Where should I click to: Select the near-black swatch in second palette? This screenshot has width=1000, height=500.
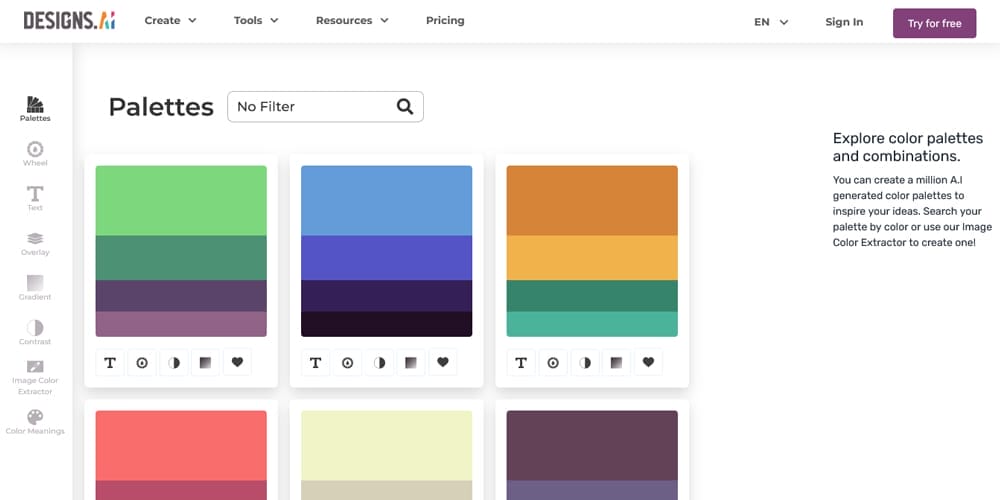pos(386,324)
